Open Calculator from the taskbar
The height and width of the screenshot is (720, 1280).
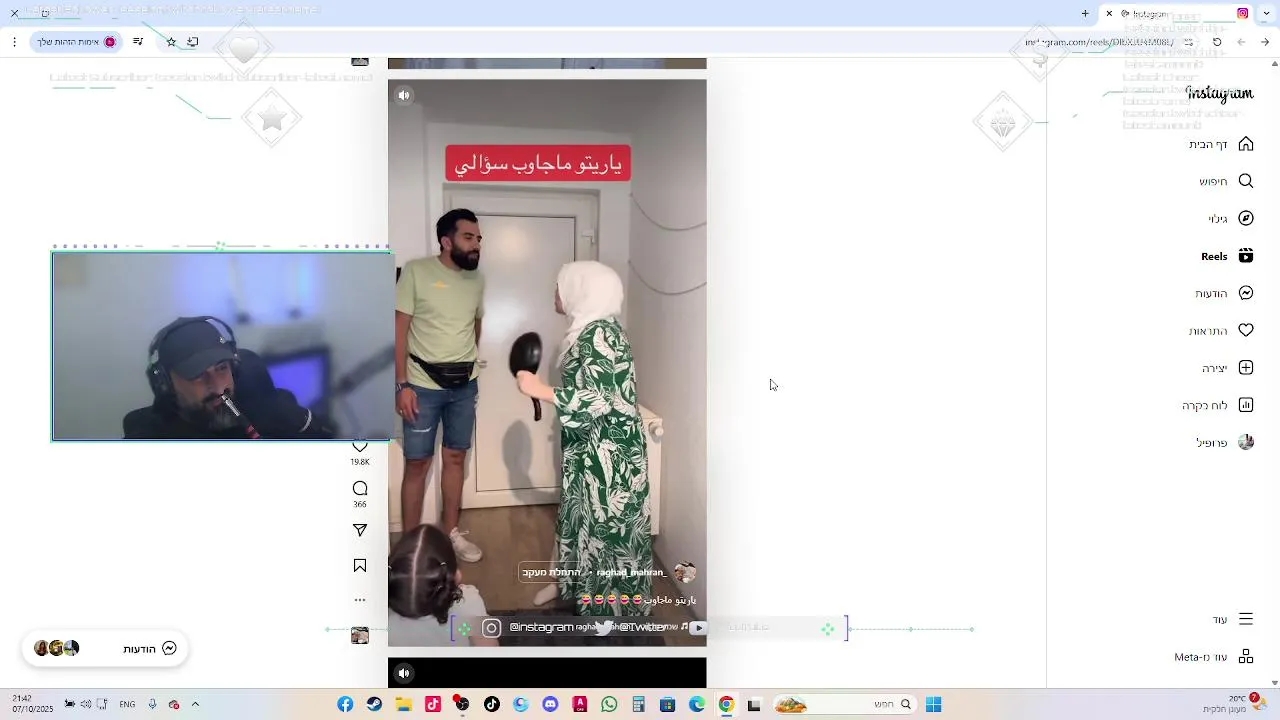[638, 705]
